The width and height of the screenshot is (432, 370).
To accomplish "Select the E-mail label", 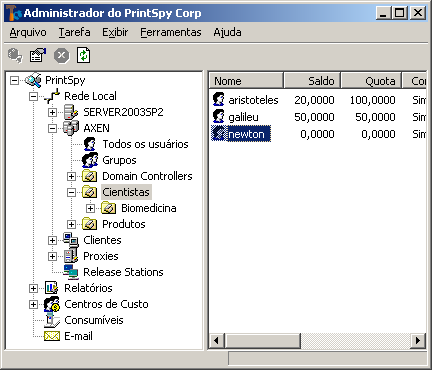I will [78, 336].
